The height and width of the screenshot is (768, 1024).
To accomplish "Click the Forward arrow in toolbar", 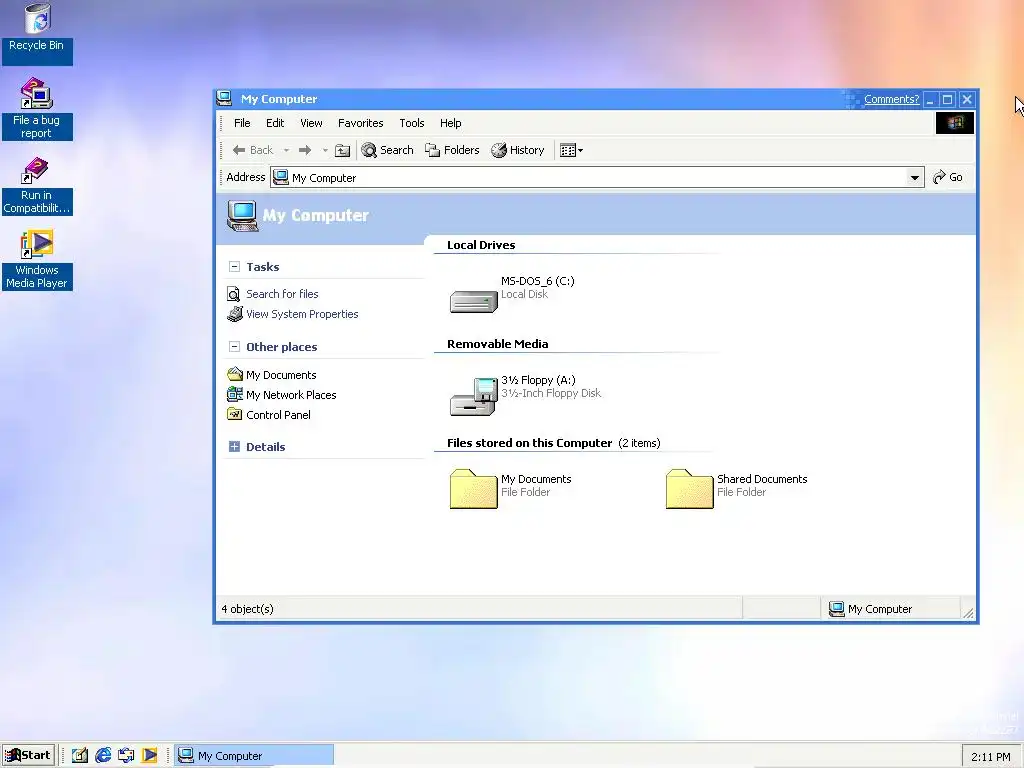I will pos(305,150).
